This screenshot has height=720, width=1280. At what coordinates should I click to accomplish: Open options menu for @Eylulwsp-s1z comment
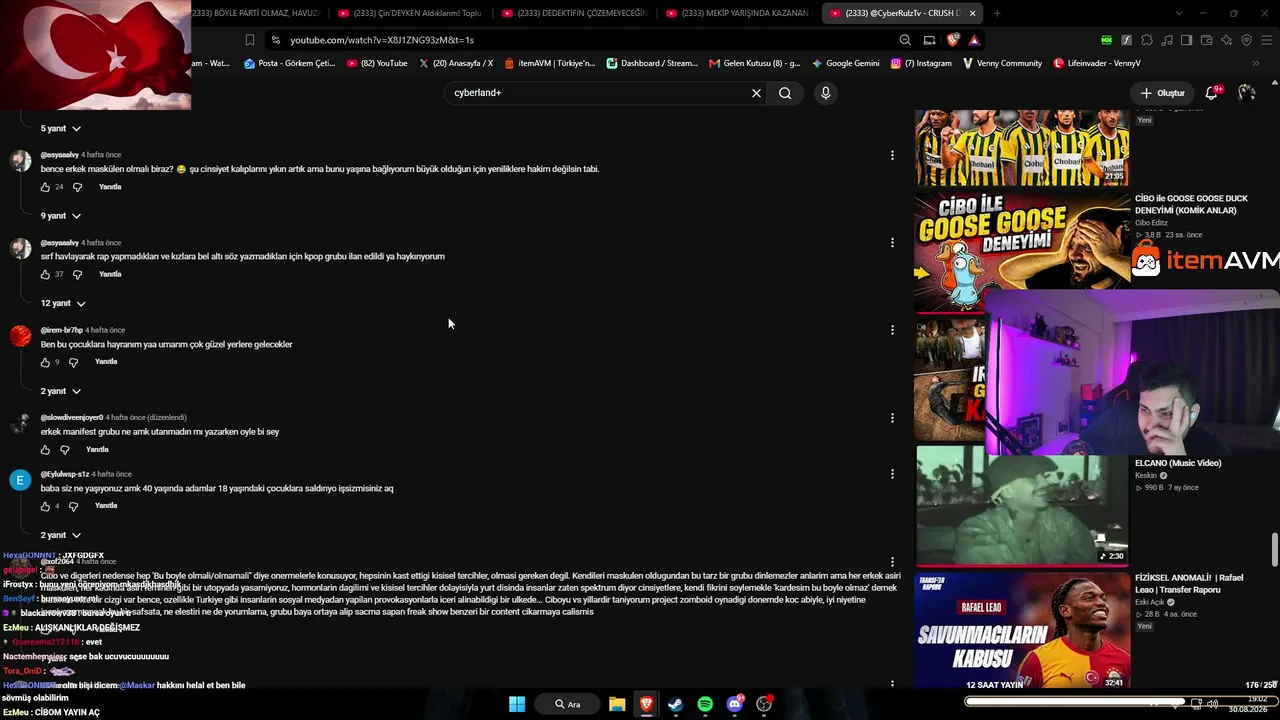tap(892, 474)
